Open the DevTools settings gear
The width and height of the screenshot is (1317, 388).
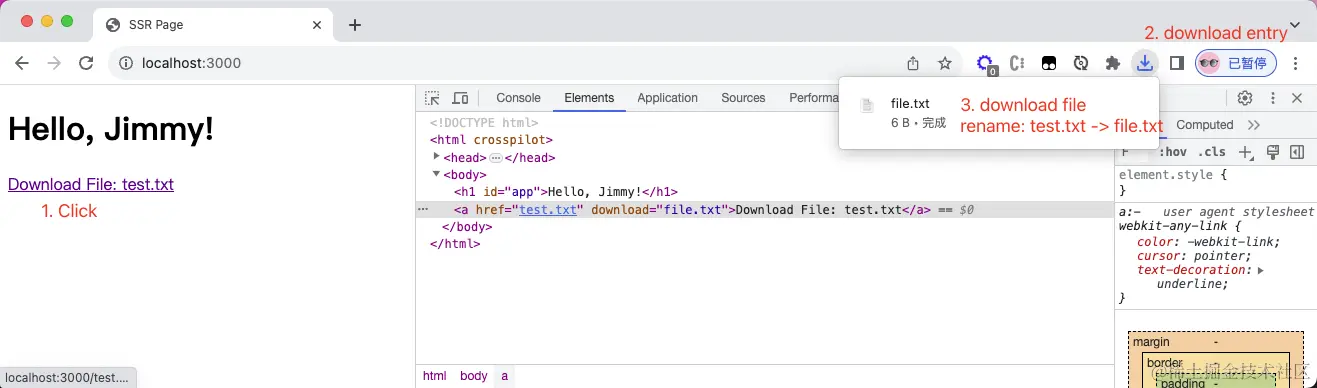tap(1245, 98)
